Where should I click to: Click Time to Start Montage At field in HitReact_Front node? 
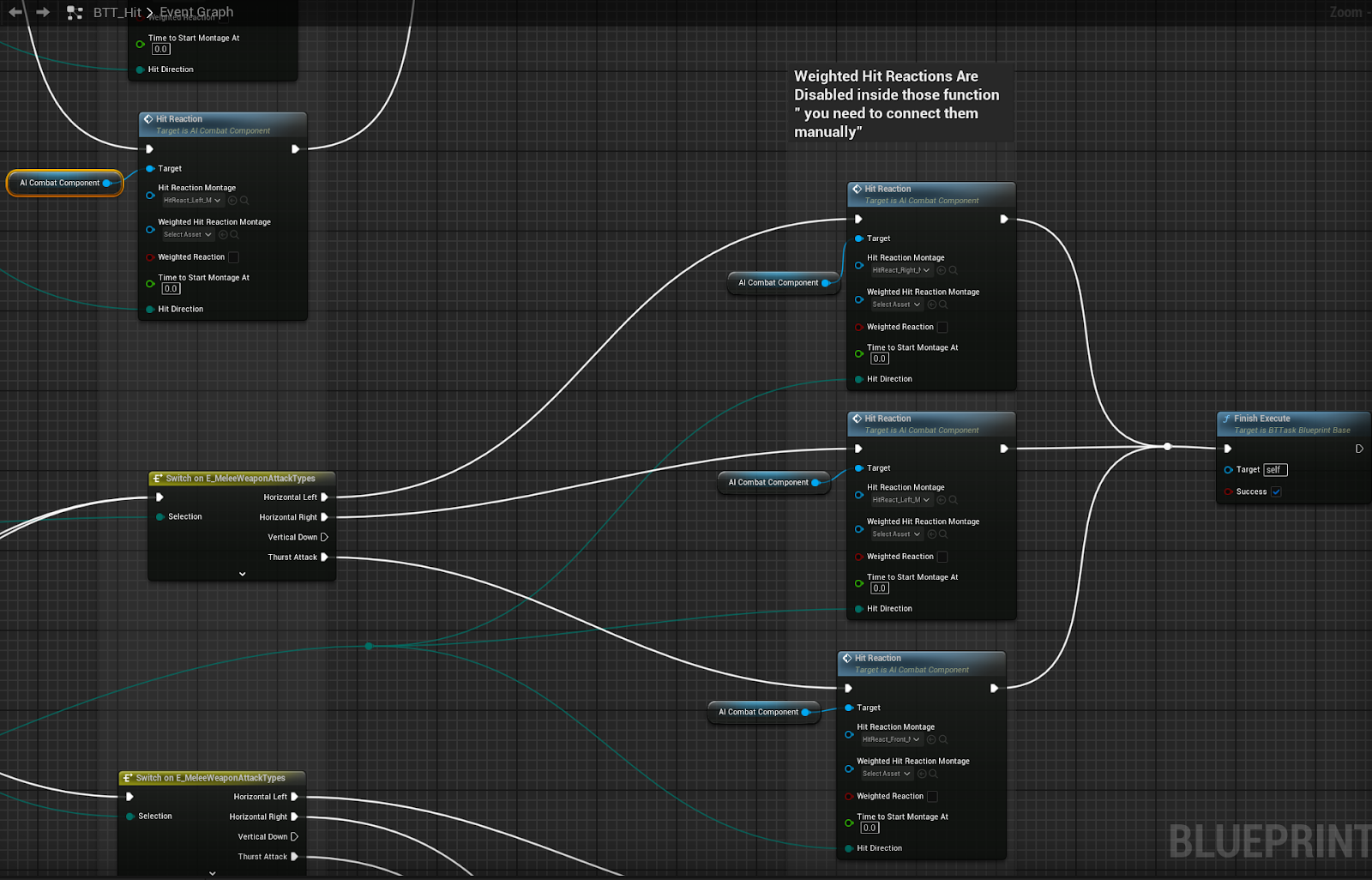870,828
